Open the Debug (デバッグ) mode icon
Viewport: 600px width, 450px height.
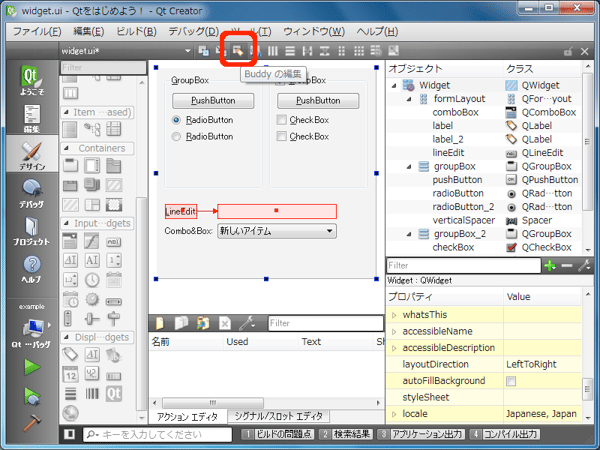tap(32, 192)
